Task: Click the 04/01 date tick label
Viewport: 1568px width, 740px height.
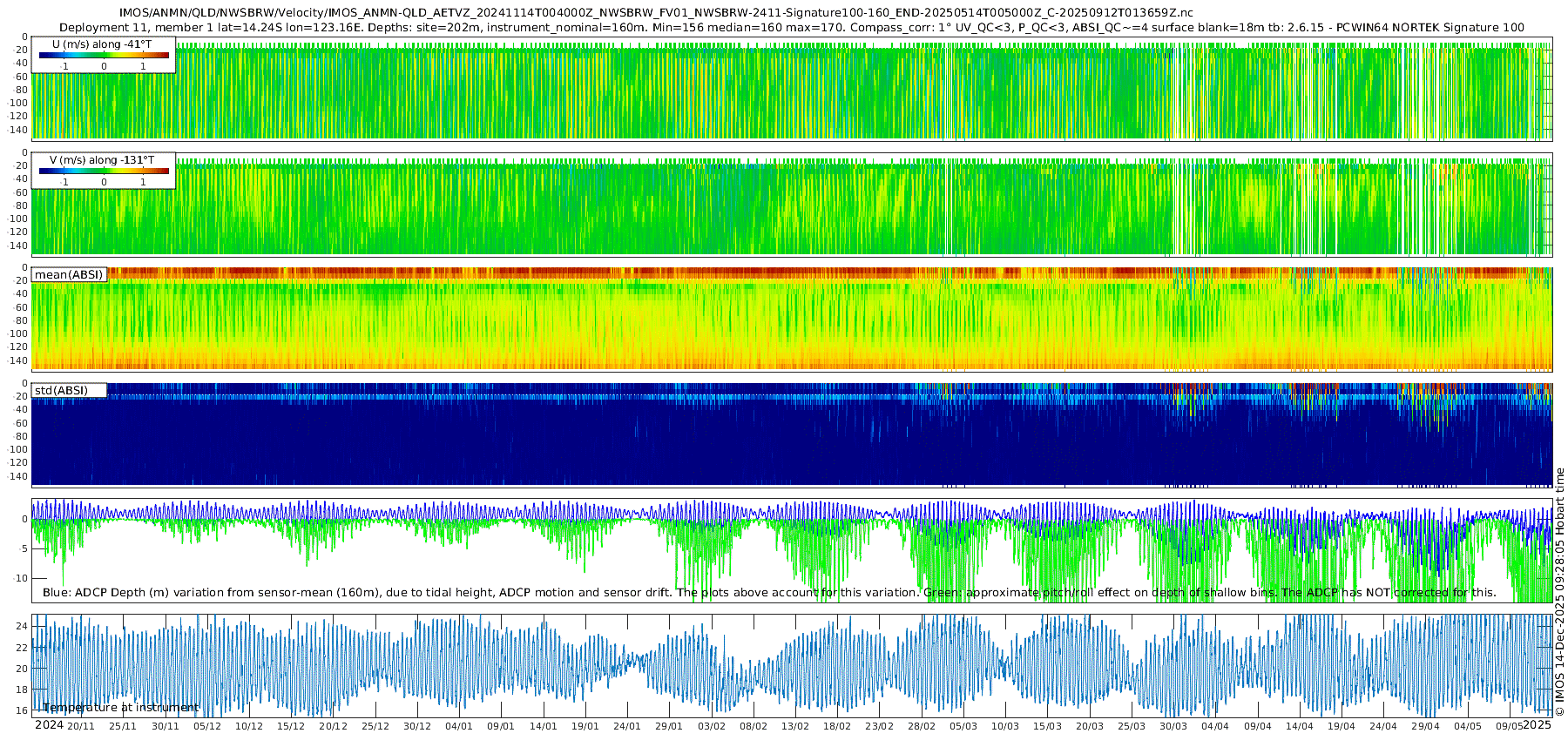Action: pos(459,726)
